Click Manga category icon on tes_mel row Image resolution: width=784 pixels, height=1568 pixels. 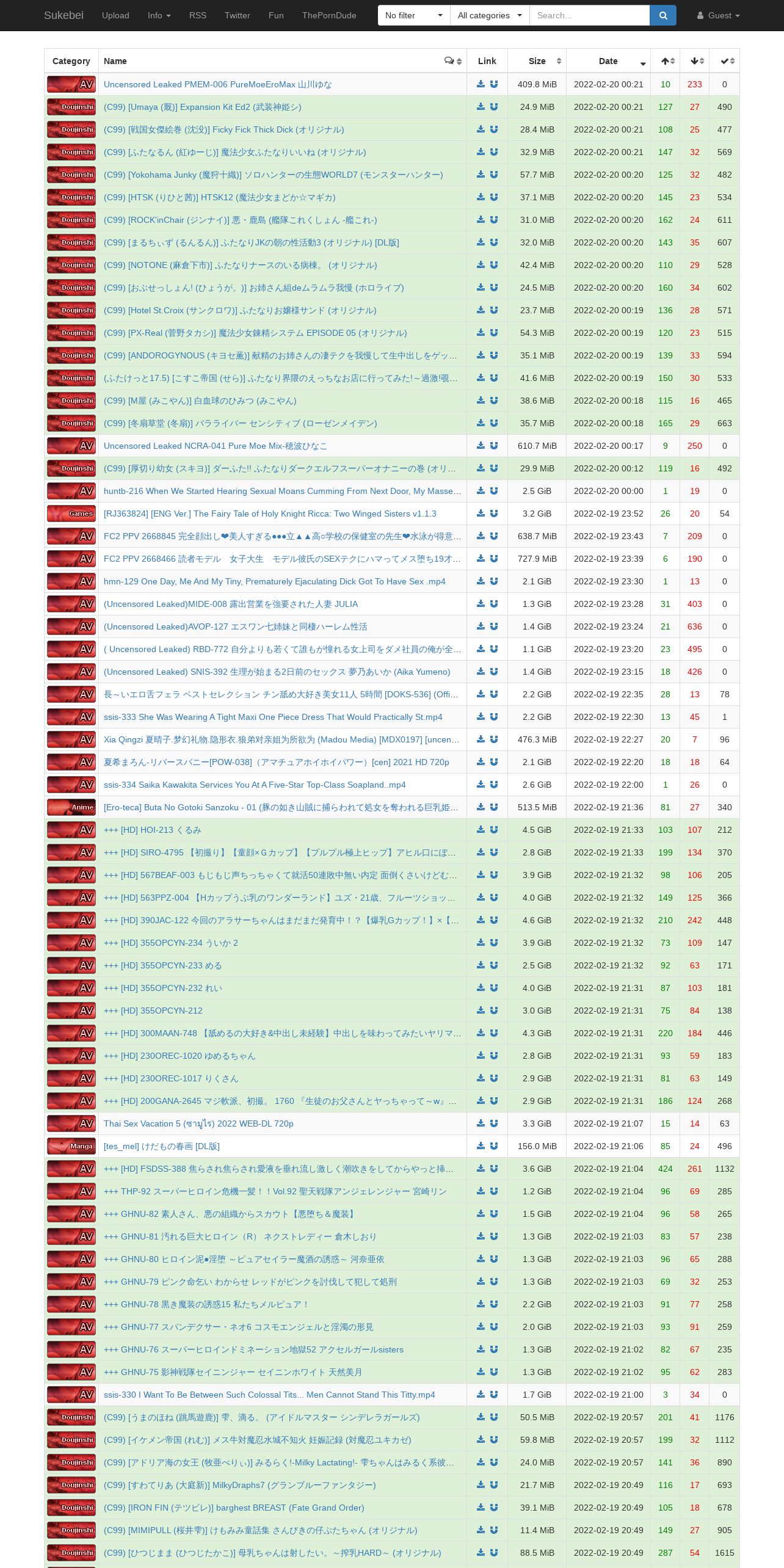(71, 1146)
